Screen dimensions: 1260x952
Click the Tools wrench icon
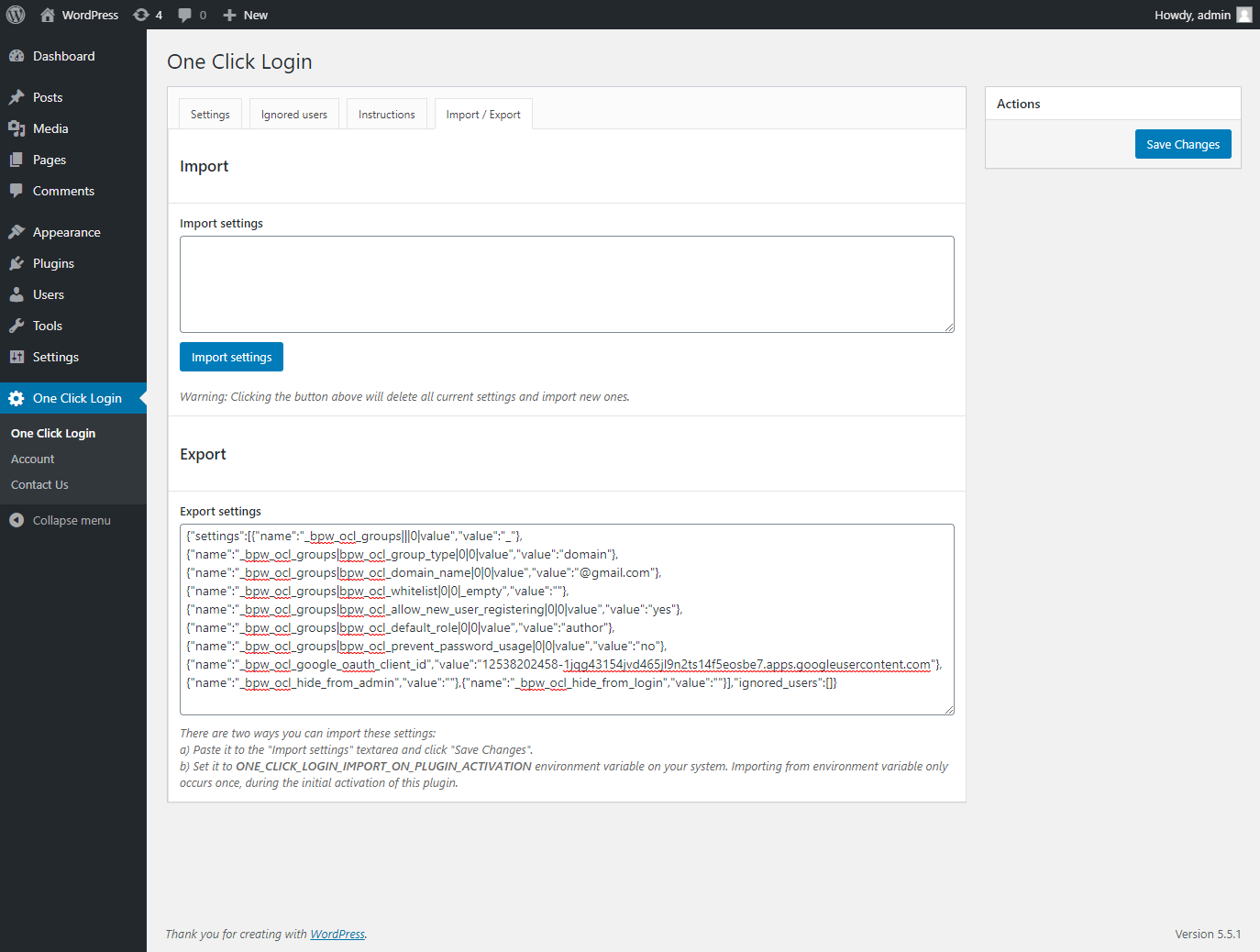17,326
